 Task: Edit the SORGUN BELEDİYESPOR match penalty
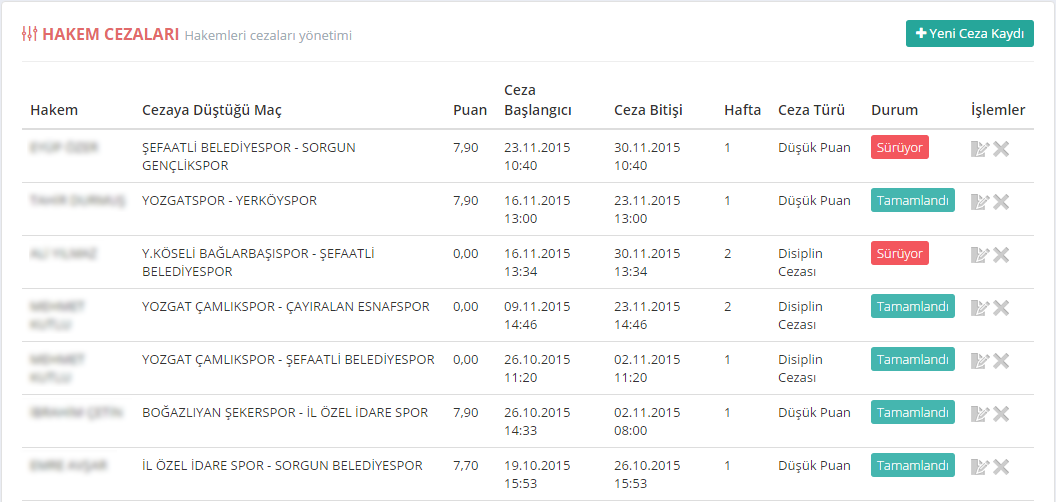(980, 467)
